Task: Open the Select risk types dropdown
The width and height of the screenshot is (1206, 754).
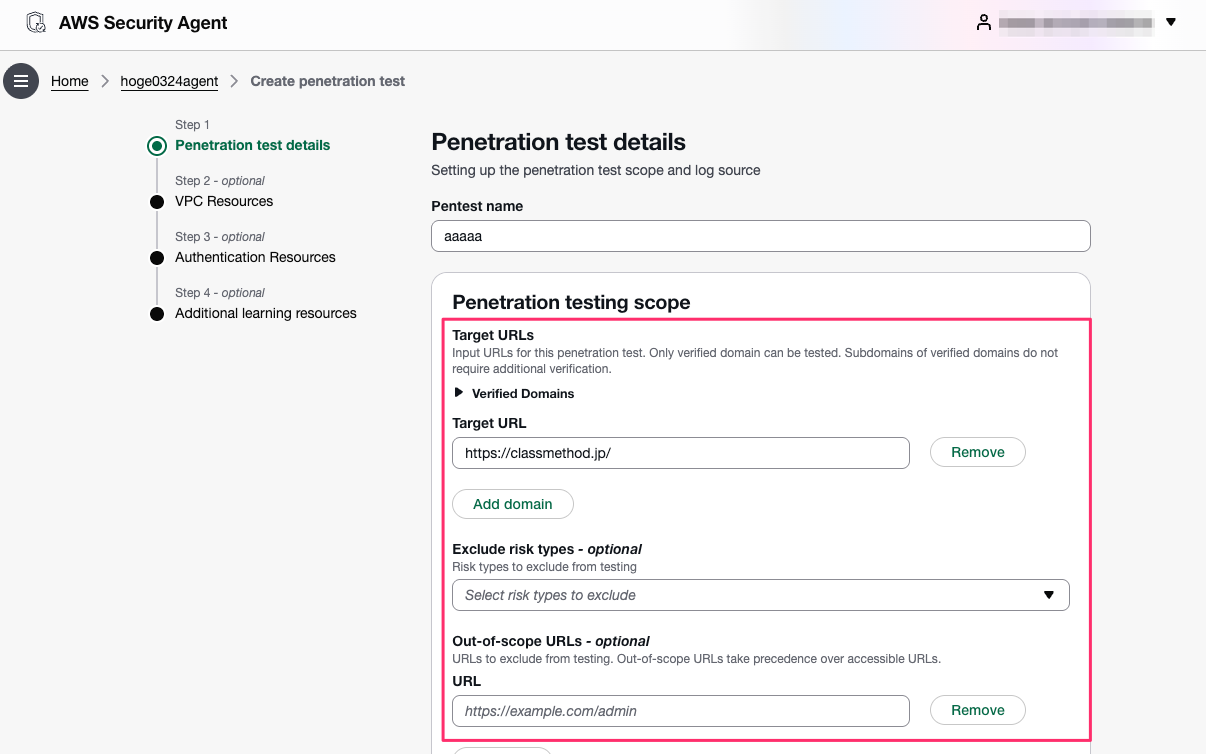Action: (x=760, y=595)
